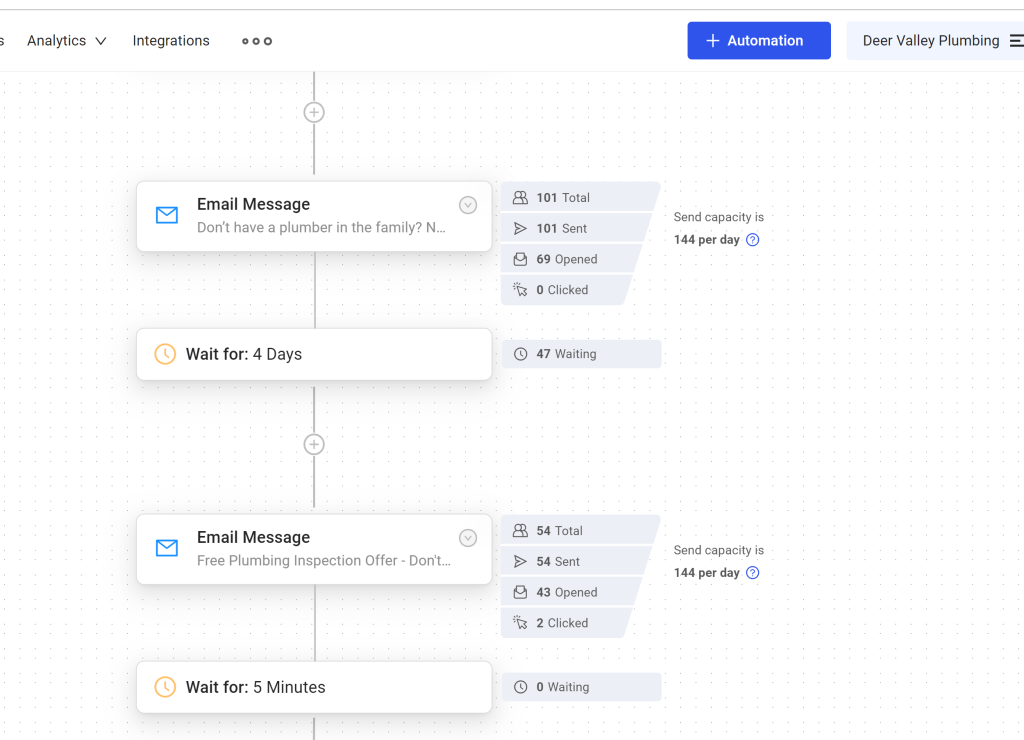Select the Free Plumbing Inspection Offer email card
Viewport: 1024px width, 740px height.
tap(314, 549)
